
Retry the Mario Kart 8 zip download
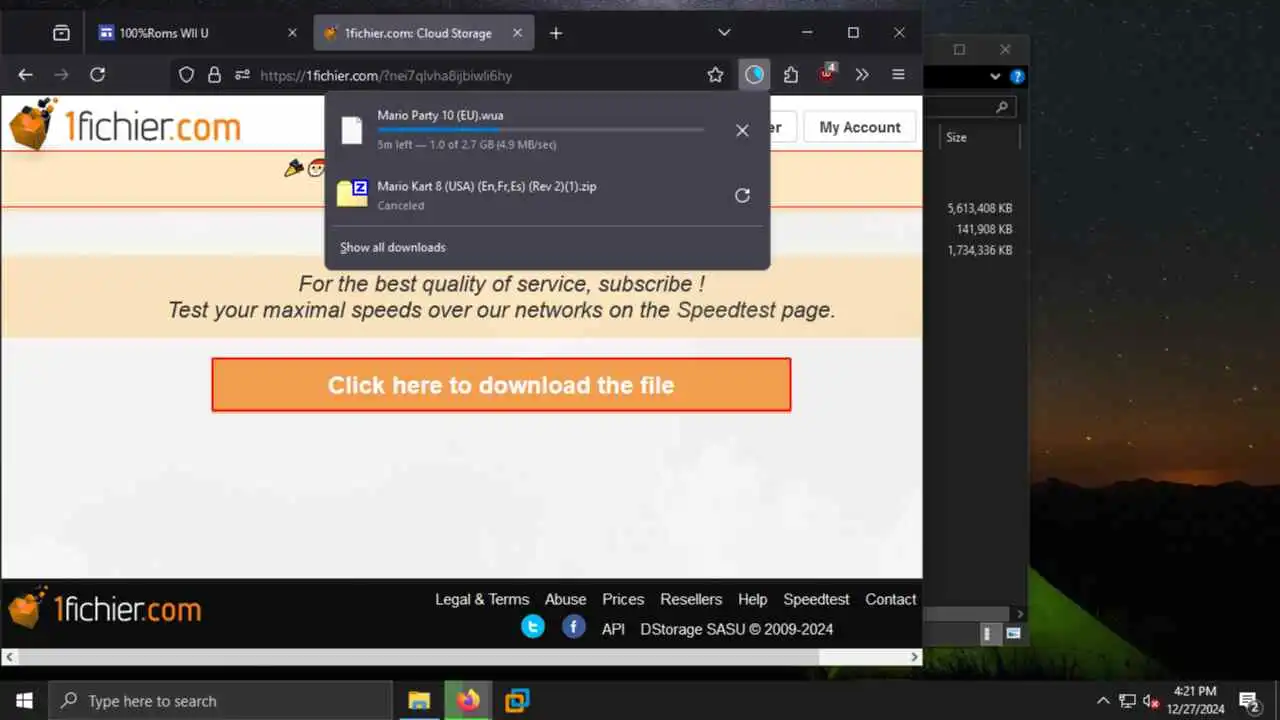click(742, 195)
